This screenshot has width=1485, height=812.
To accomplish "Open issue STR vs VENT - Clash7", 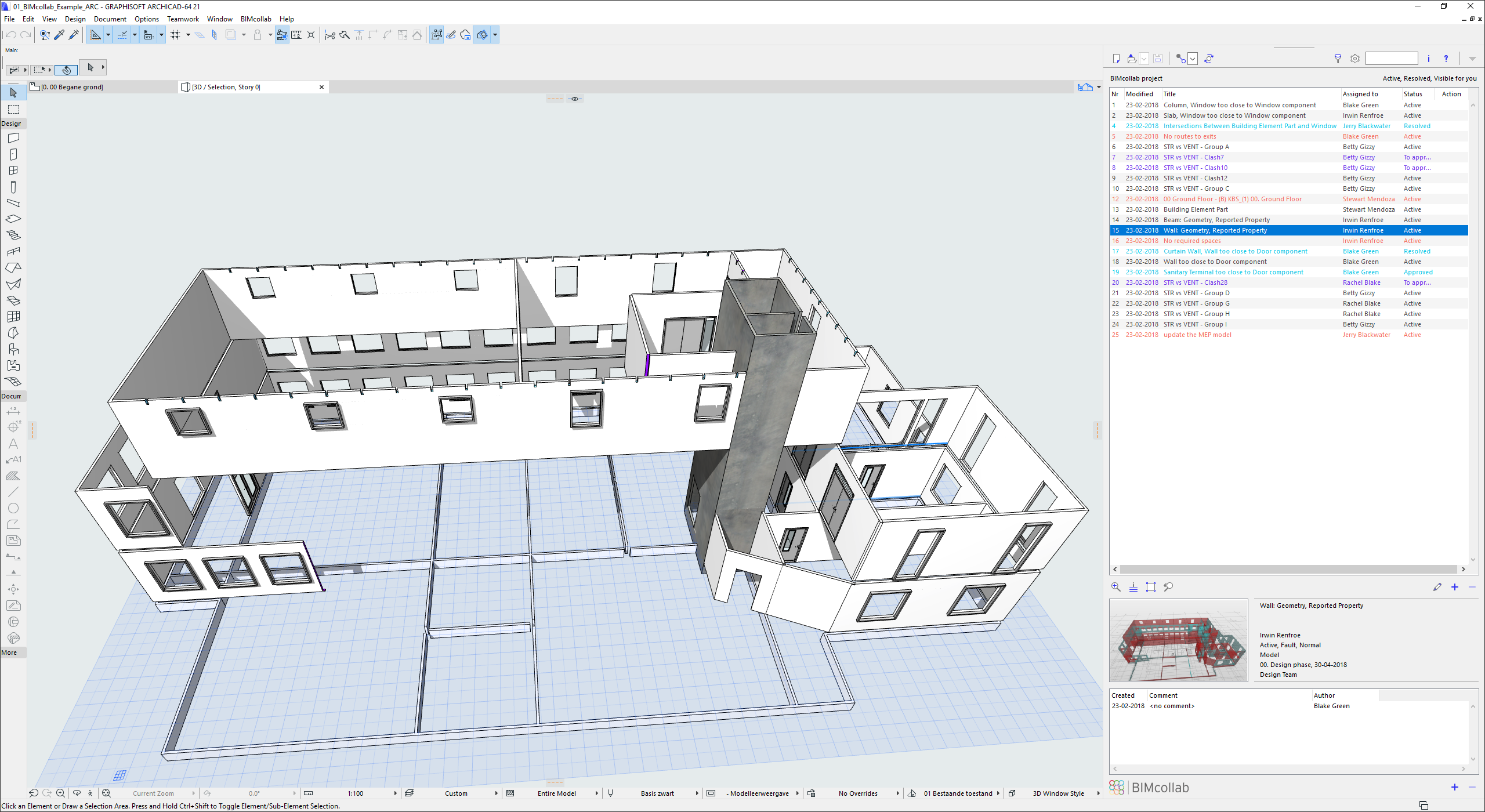I will pos(1193,157).
